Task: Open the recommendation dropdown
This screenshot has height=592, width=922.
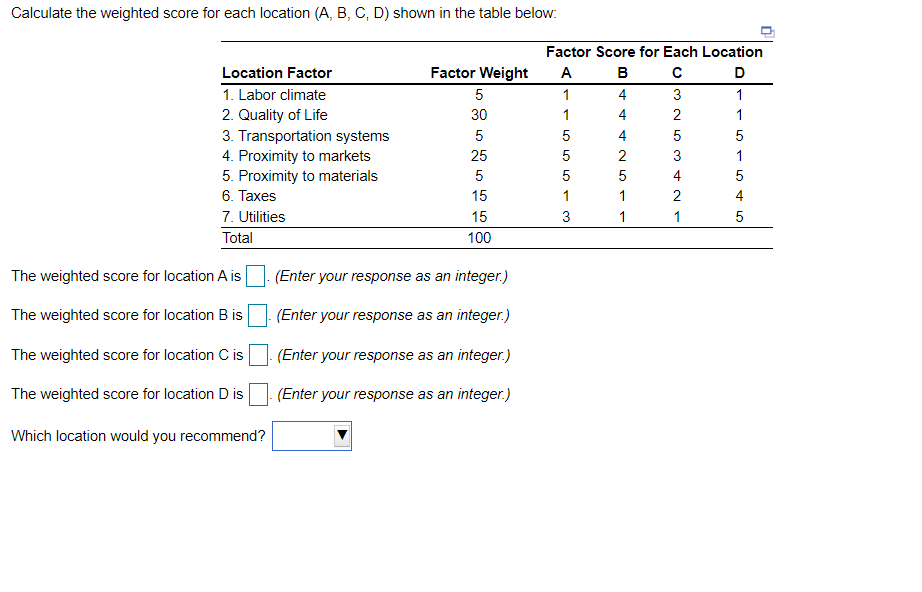Action: 311,435
